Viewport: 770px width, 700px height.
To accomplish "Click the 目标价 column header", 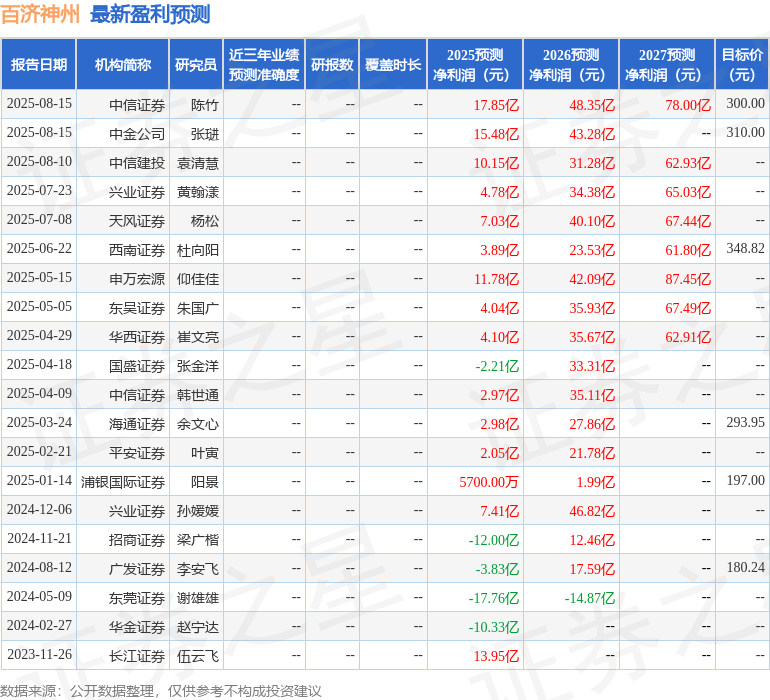I will click(x=742, y=65).
